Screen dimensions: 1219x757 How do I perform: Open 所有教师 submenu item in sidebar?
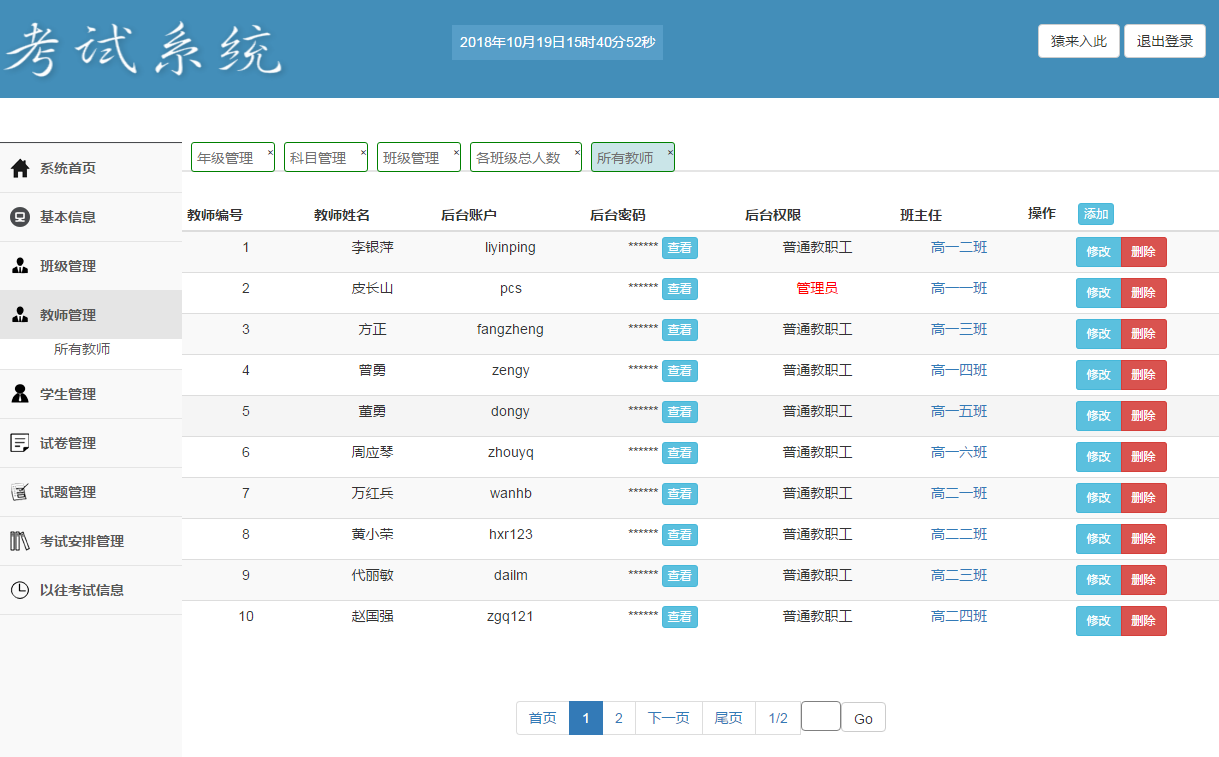click(x=82, y=350)
